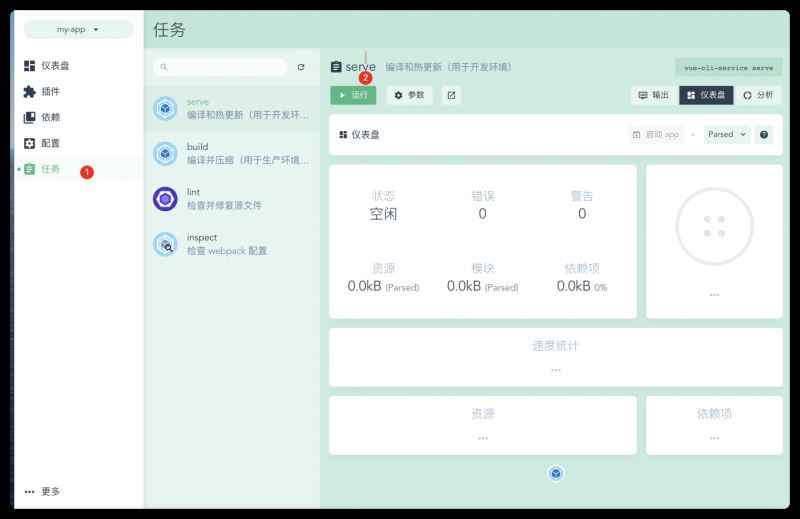Click the tasks clipboard icon in sidebar
800x519 pixels.
point(30,169)
